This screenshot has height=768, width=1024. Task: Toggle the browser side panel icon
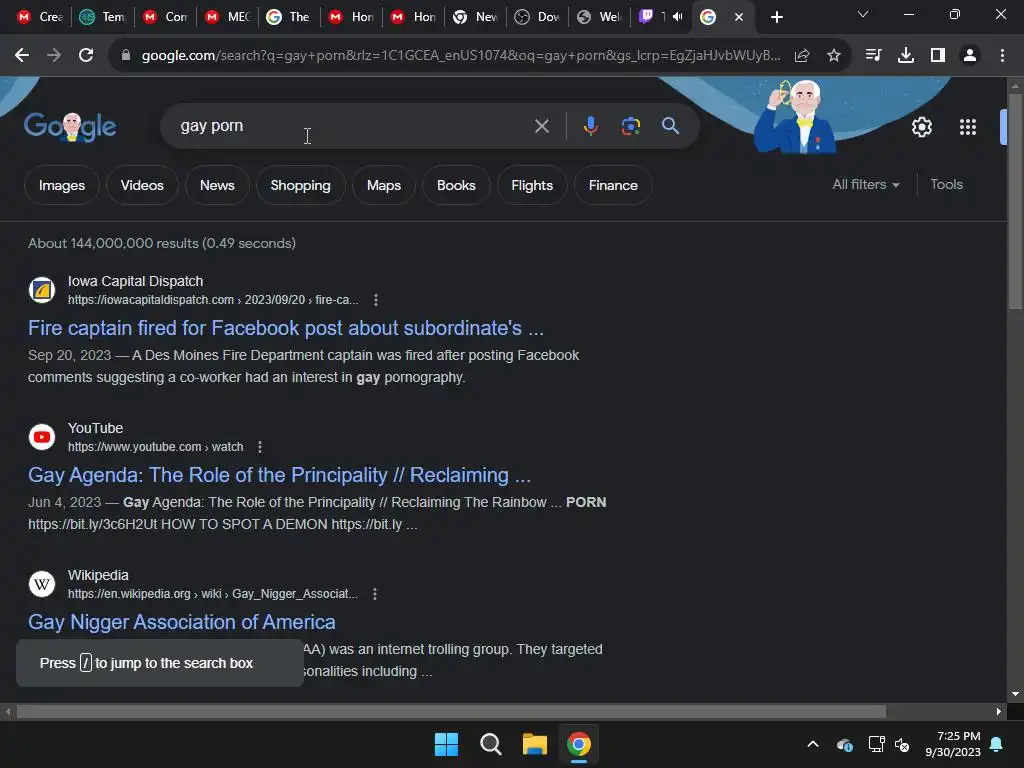click(x=938, y=56)
